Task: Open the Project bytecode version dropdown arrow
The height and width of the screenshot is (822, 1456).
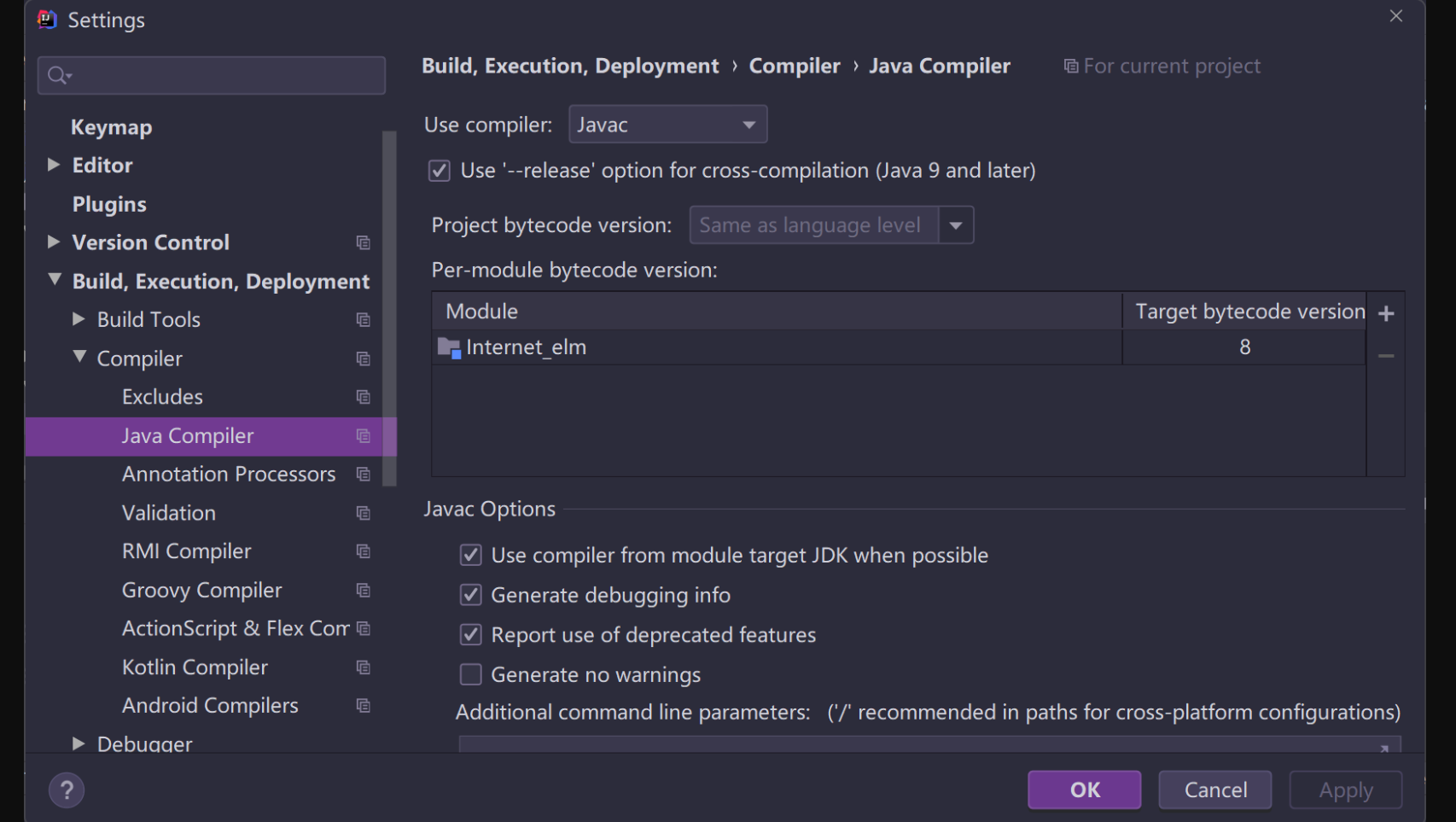Action: tap(956, 225)
